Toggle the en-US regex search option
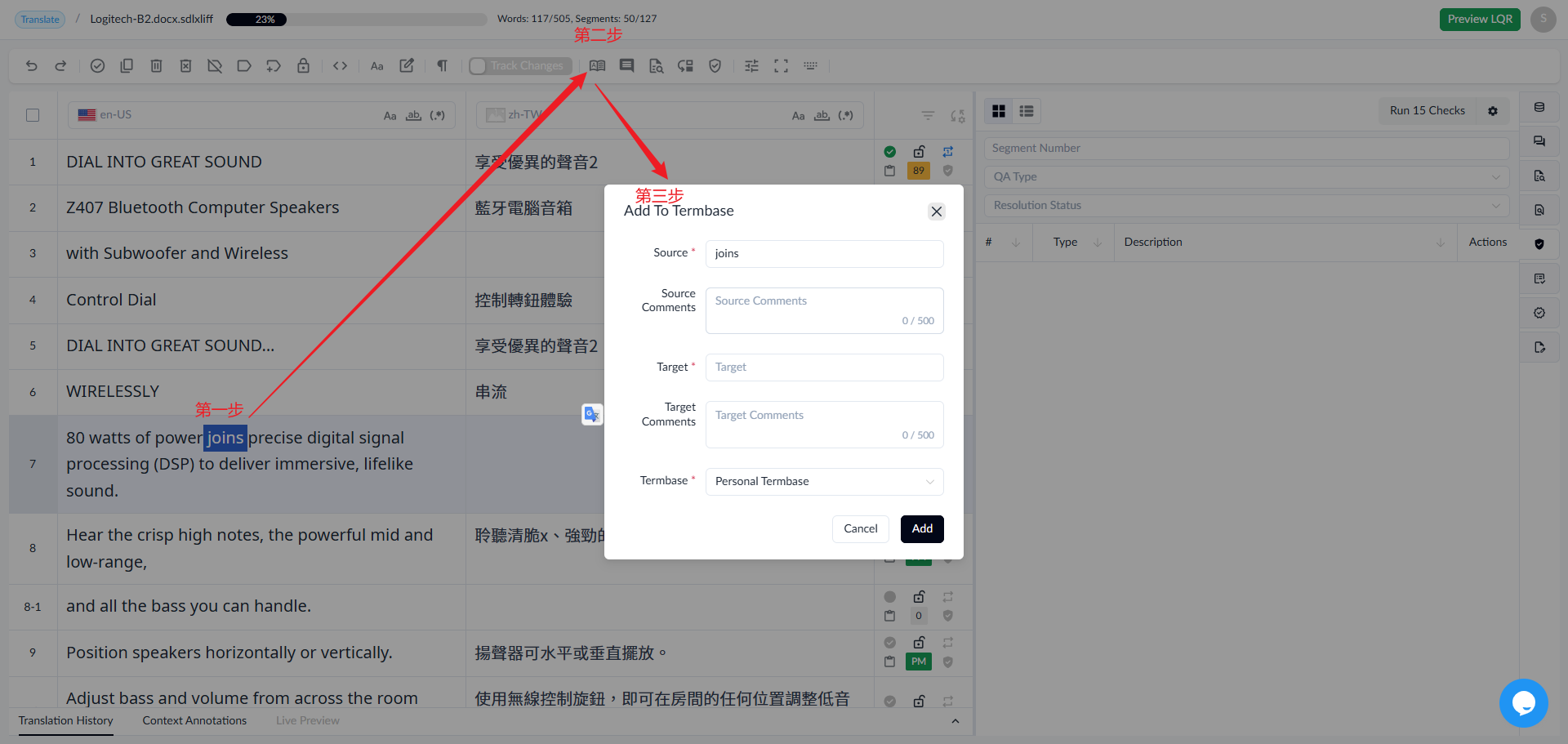The image size is (1568, 744). 438,115
